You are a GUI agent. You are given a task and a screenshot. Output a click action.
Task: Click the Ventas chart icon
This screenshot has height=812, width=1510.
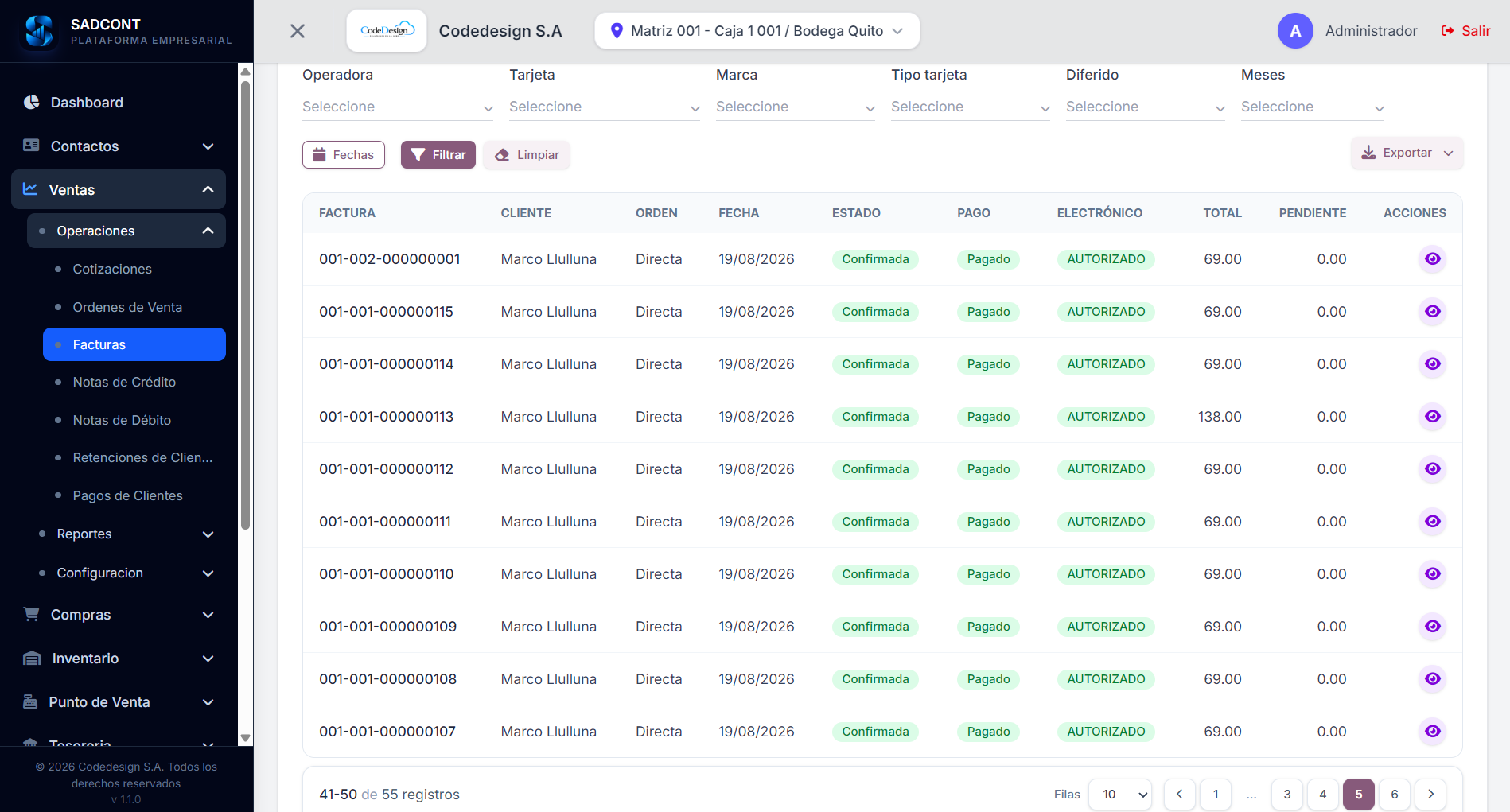[x=30, y=189]
